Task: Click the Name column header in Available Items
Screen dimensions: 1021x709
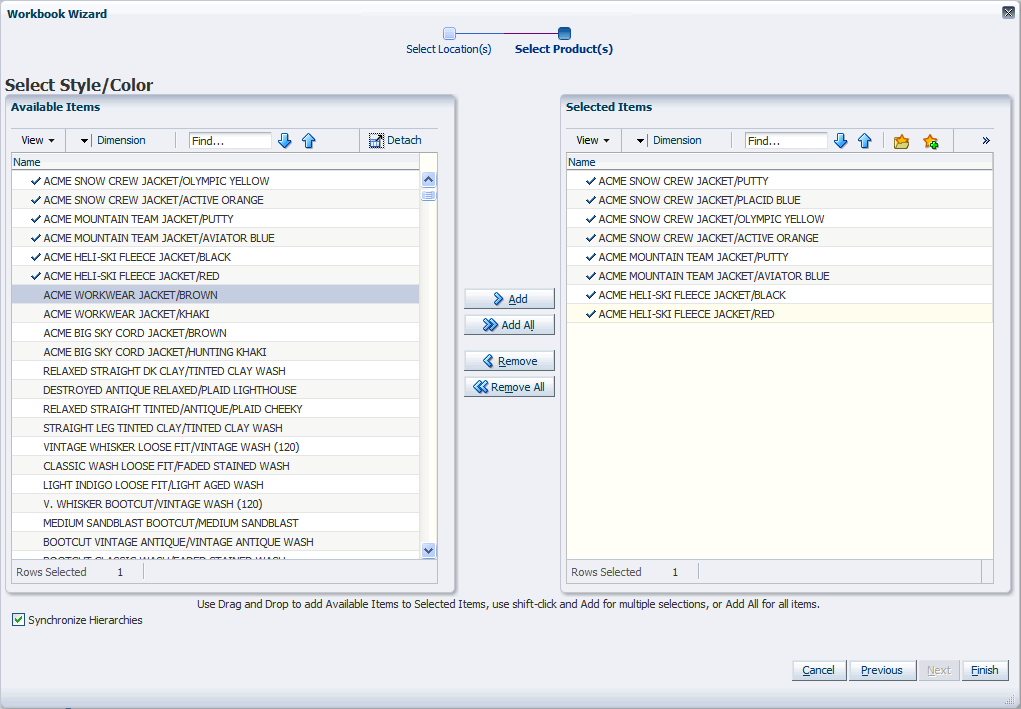Action: click(216, 162)
